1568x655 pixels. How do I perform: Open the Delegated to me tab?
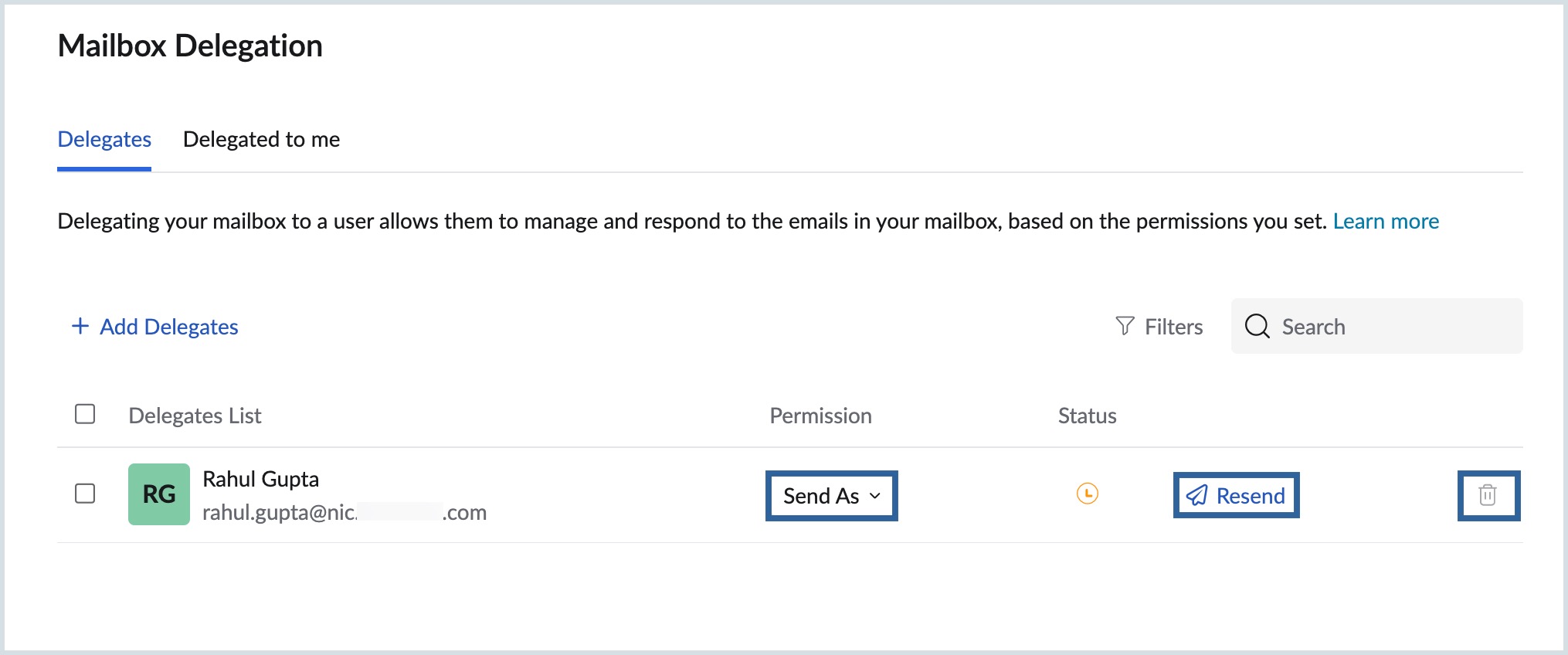pos(261,139)
